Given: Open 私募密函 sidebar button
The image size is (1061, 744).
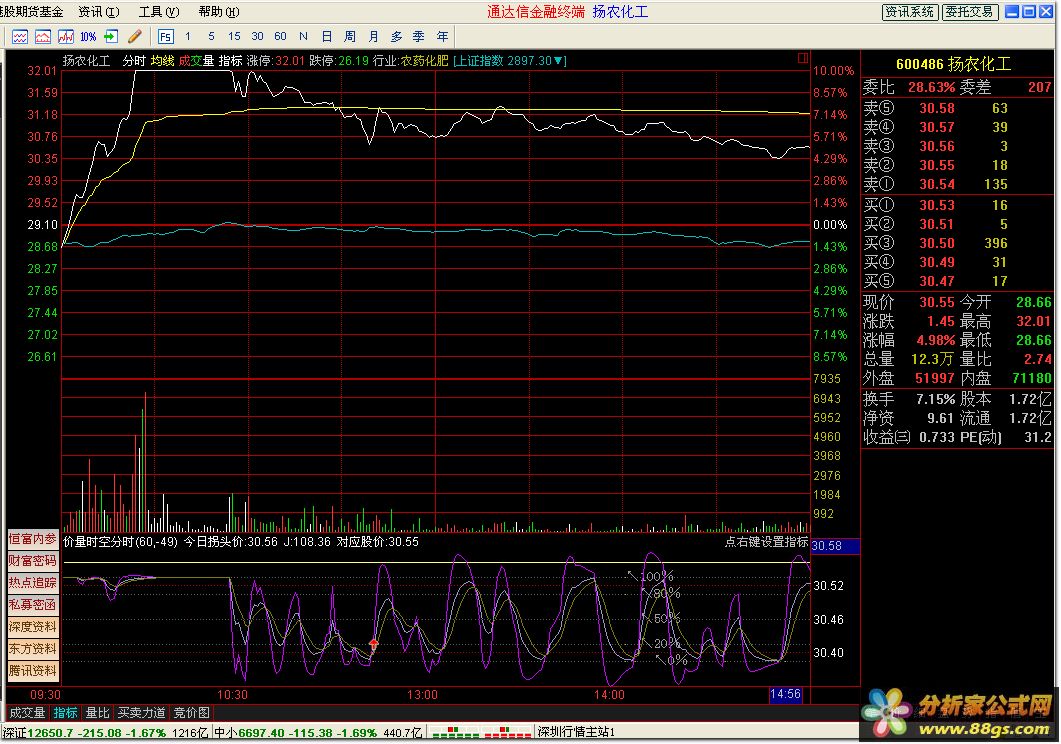Looking at the screenshot, I should tap(32, 605).
